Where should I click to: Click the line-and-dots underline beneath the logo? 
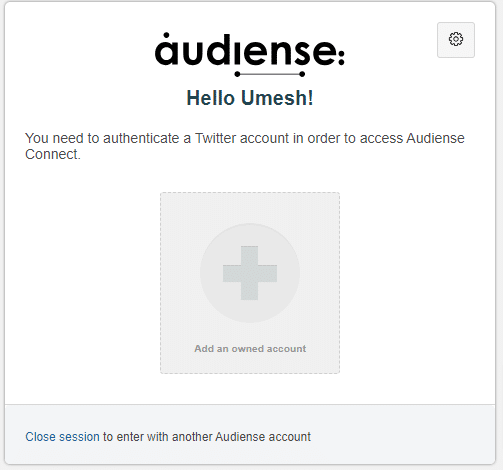pos(270,74)
